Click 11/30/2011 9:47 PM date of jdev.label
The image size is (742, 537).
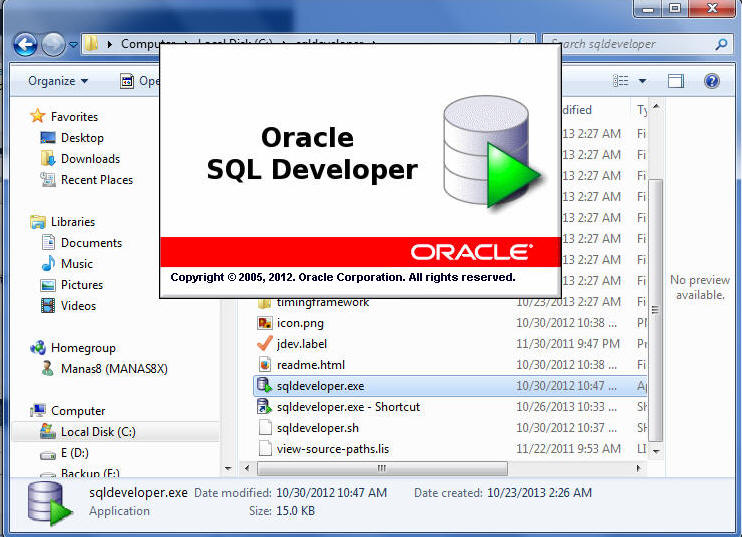568,344
